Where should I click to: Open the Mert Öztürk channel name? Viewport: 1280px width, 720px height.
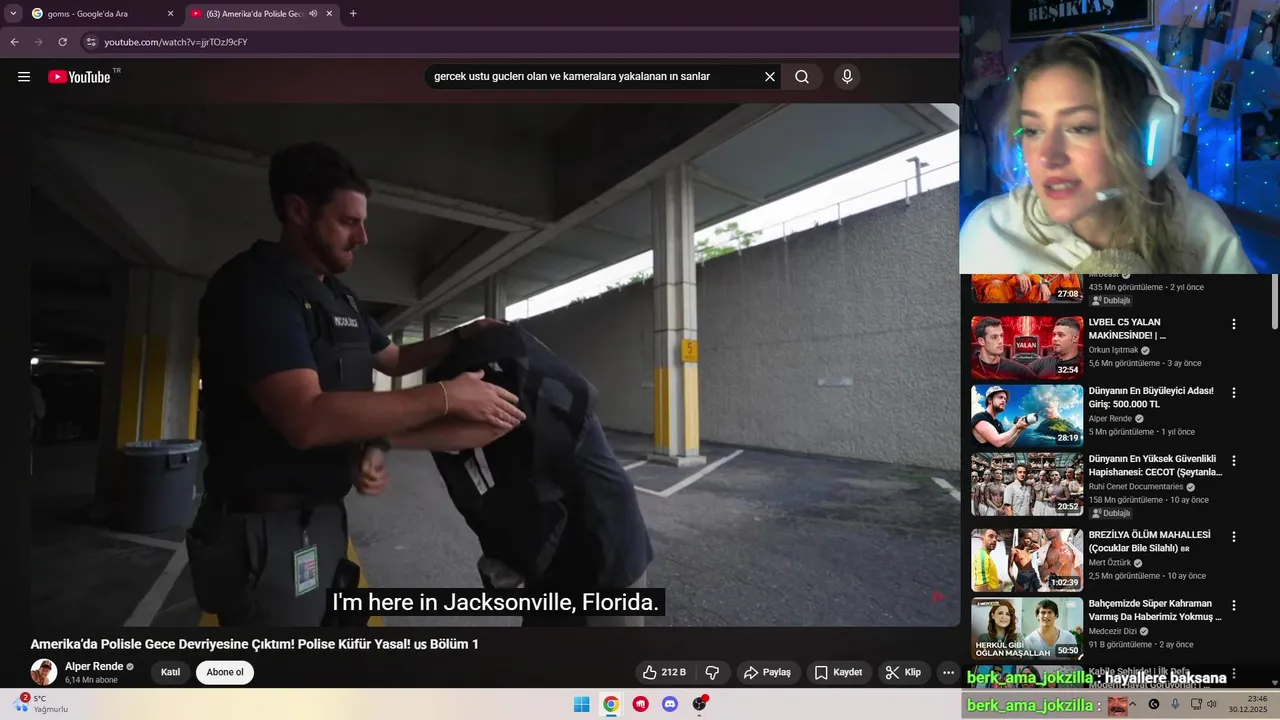[1110, 563]
